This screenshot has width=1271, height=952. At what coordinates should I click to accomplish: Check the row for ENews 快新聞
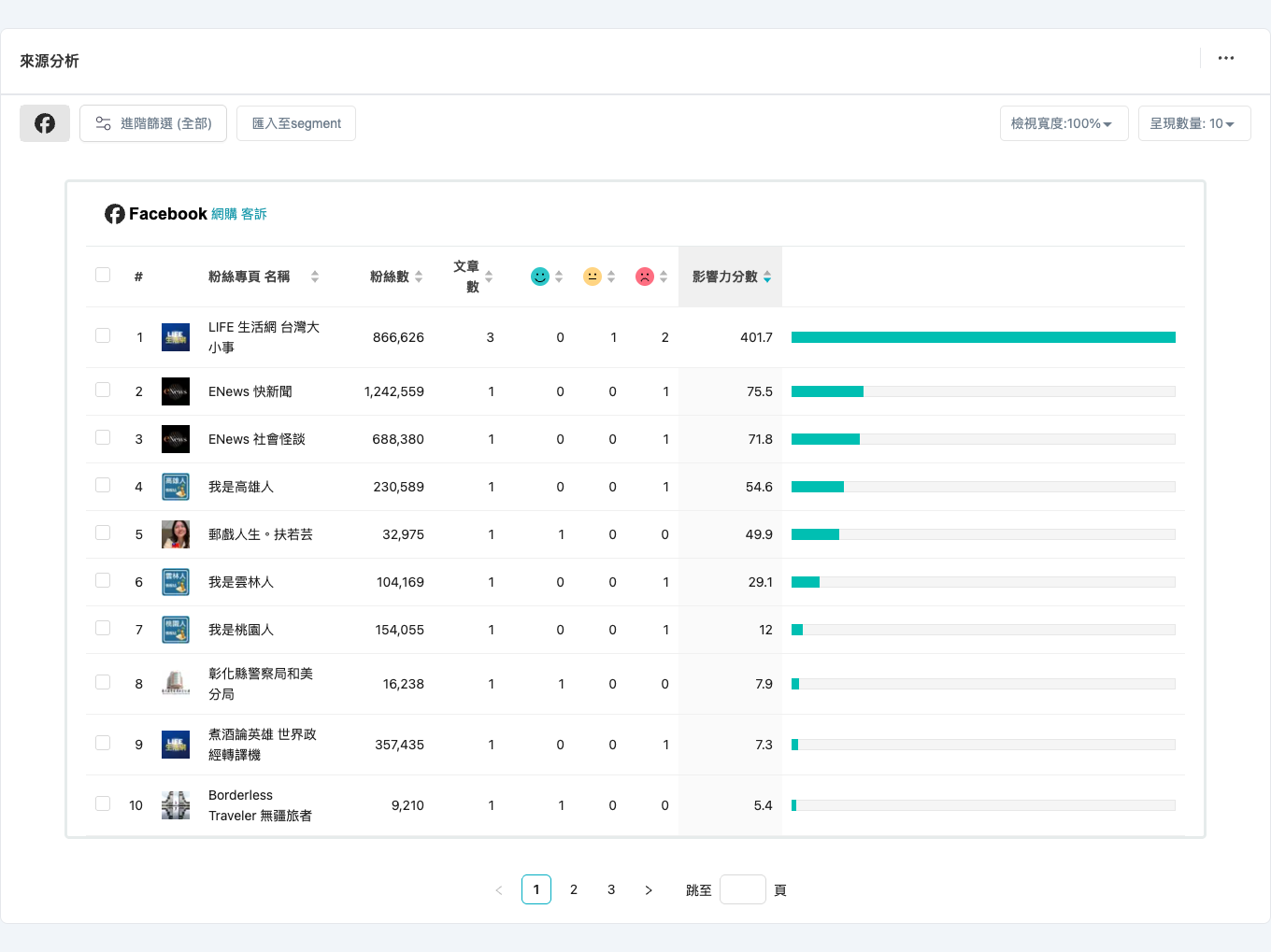pos(103,390)
